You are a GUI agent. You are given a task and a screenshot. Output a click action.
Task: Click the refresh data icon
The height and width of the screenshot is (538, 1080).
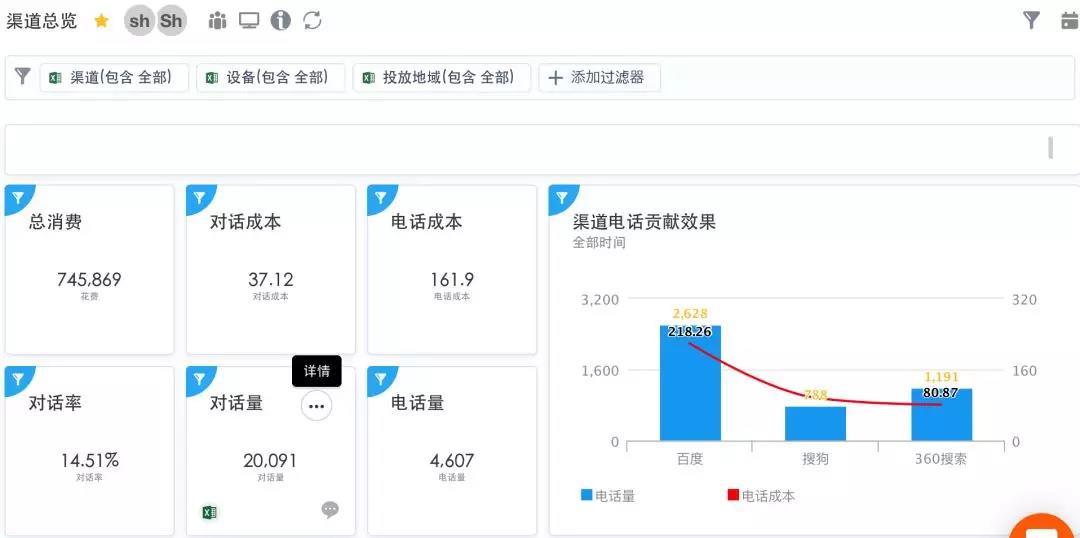pyautogui.click(x=313, y=21)
